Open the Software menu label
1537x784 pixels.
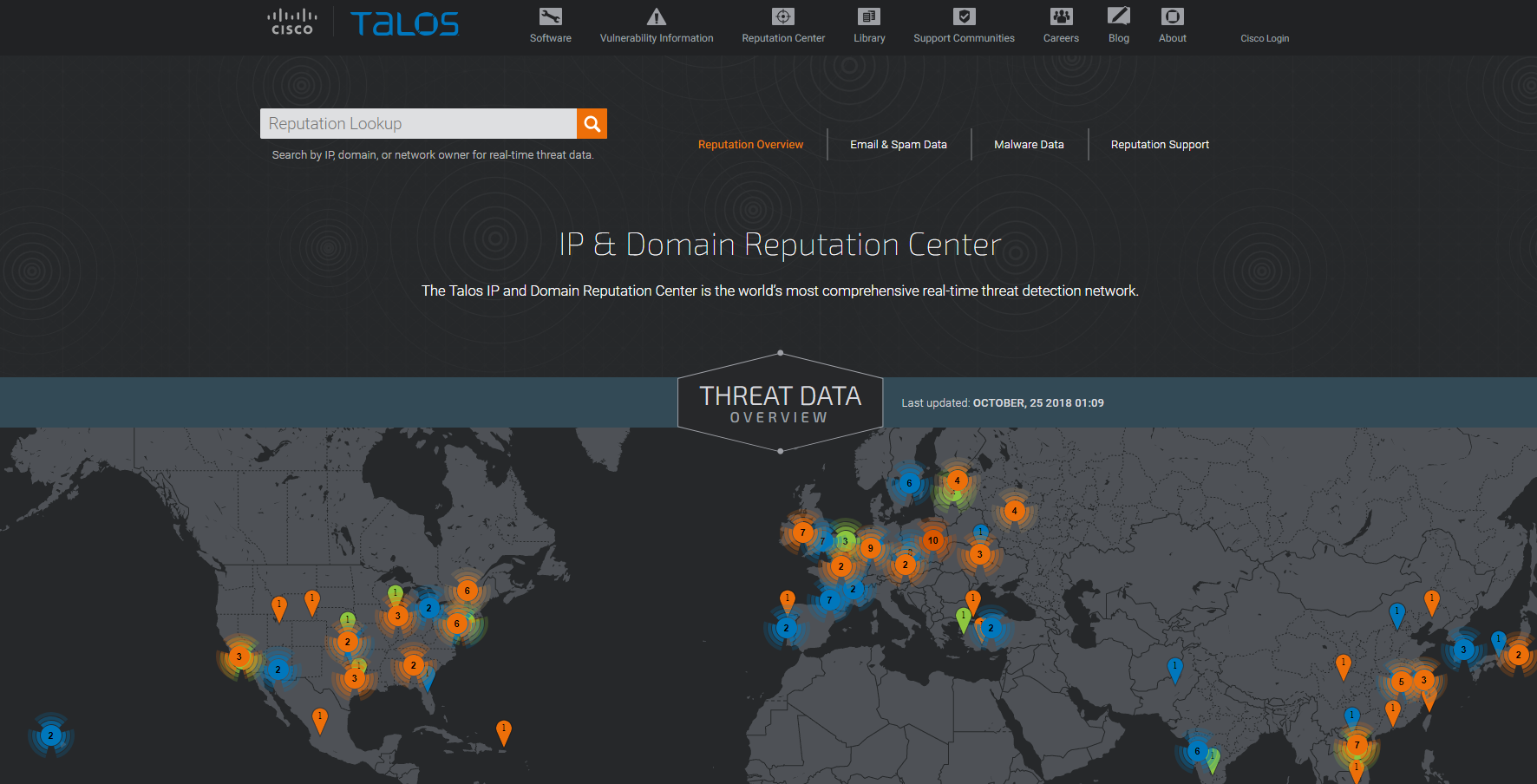click(551, 38)
